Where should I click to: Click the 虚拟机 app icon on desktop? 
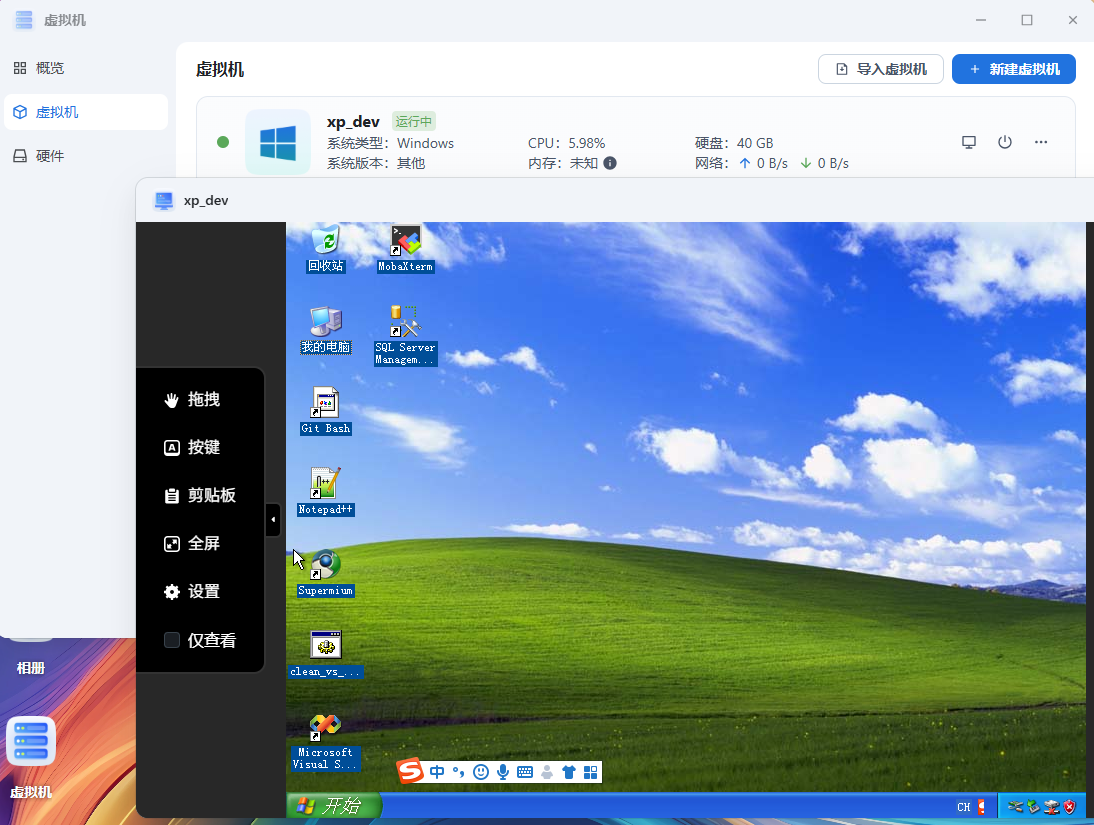pyautogui.click(x=31, y=741)
